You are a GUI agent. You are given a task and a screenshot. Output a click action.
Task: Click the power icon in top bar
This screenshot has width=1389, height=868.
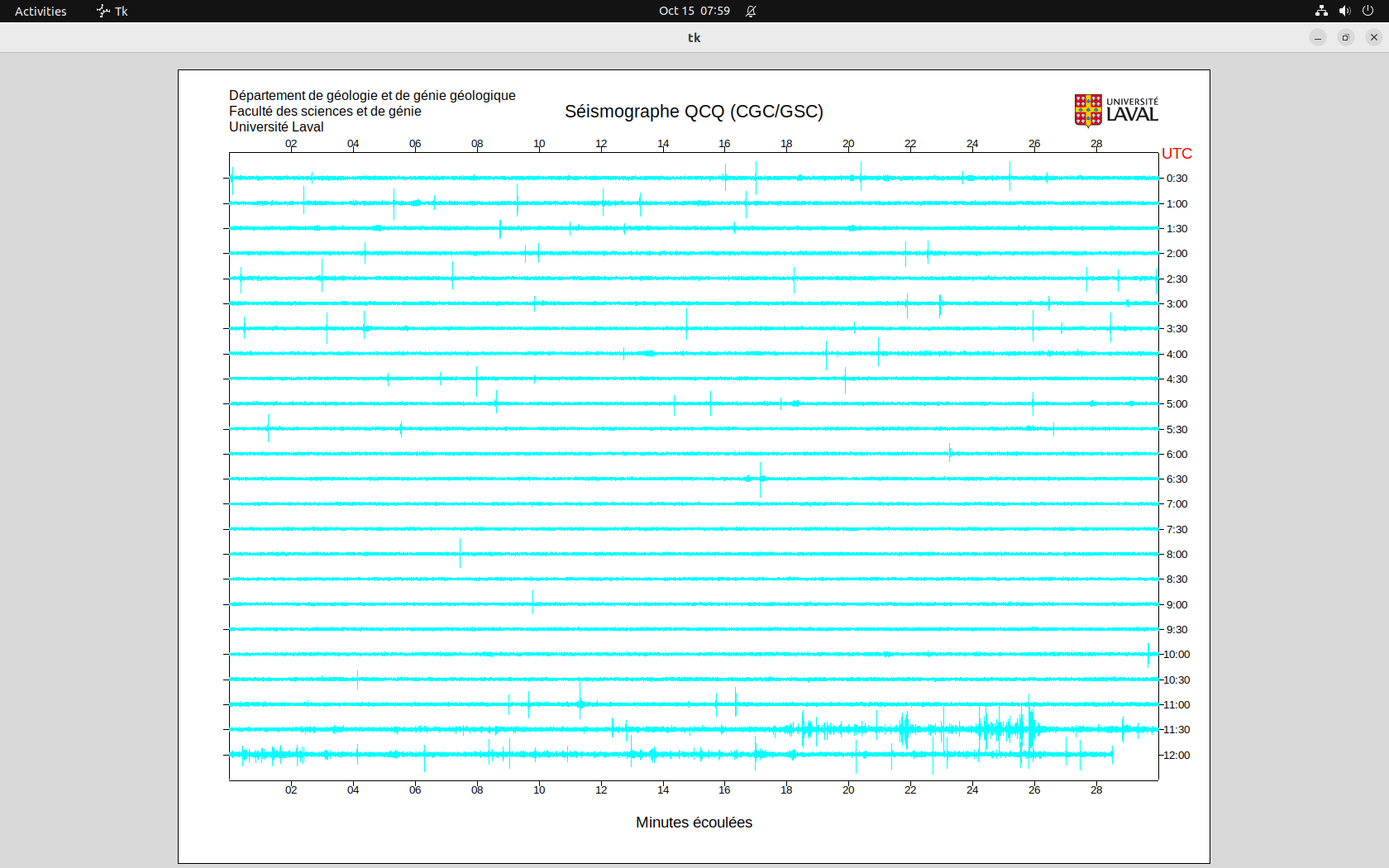pos(1368,11)
